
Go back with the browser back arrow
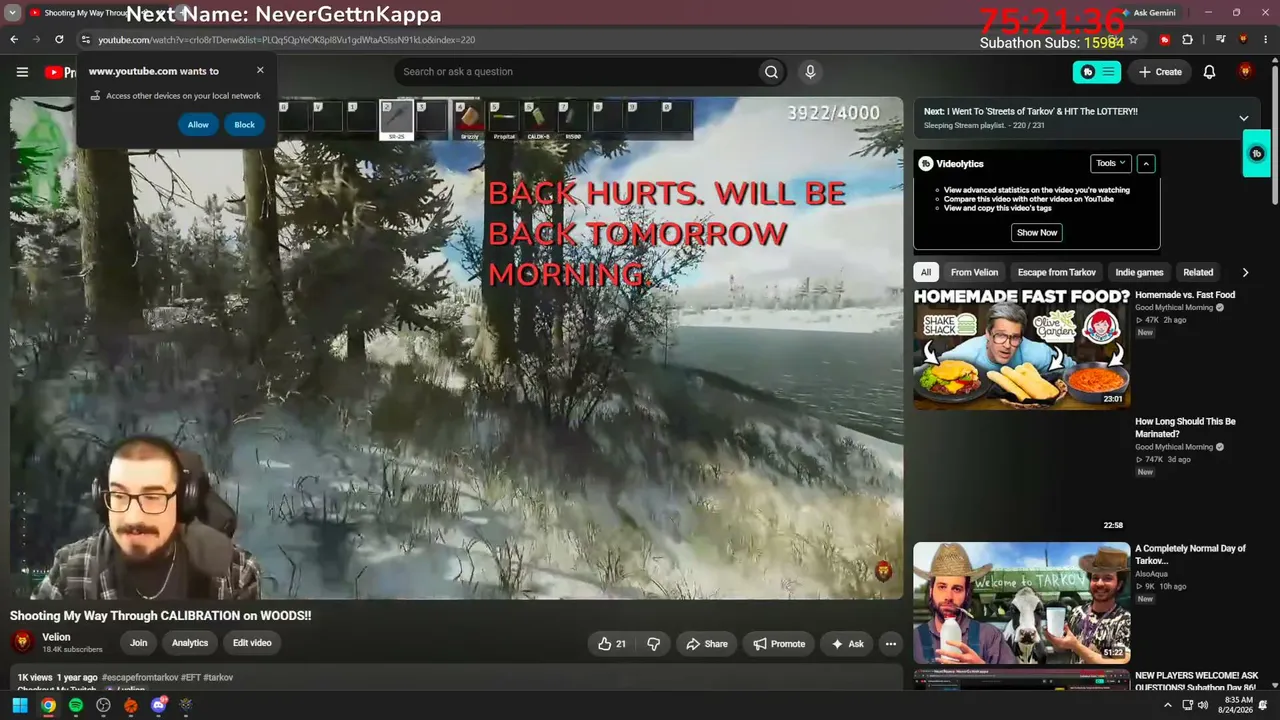(14, 40)
